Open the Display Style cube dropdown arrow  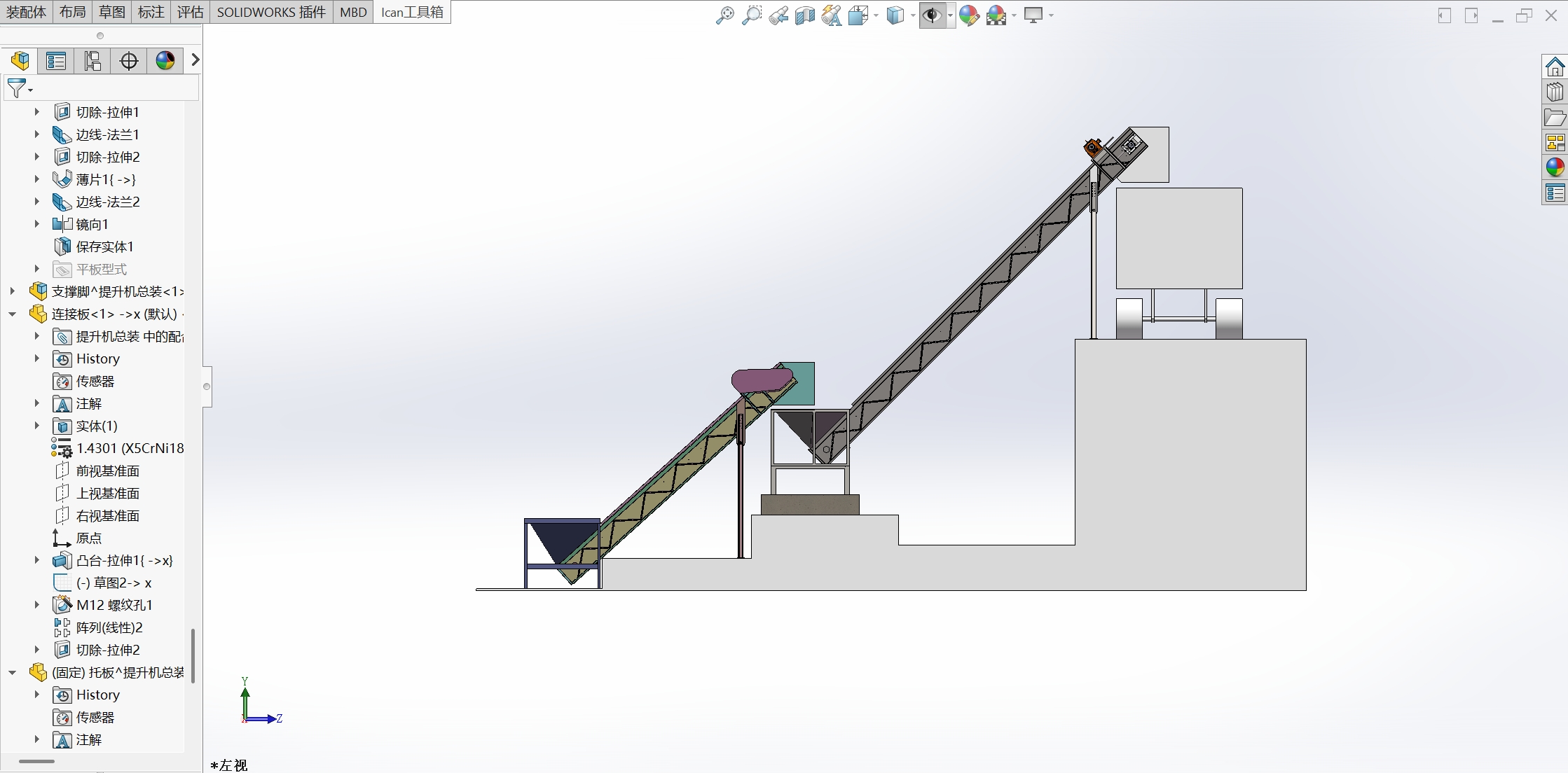pyautogui.click(x=913, y=16)
